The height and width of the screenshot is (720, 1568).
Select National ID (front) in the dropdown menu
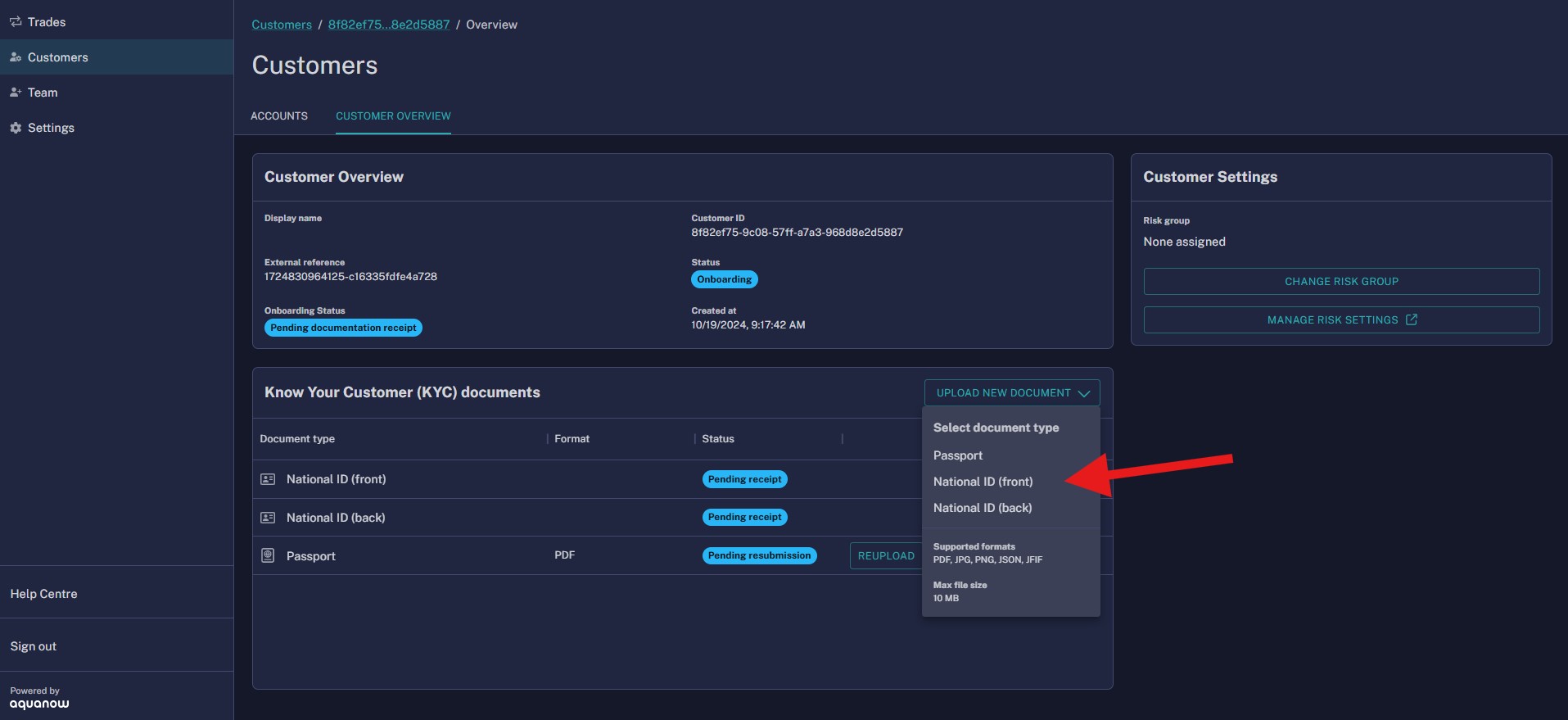(983, 482)
